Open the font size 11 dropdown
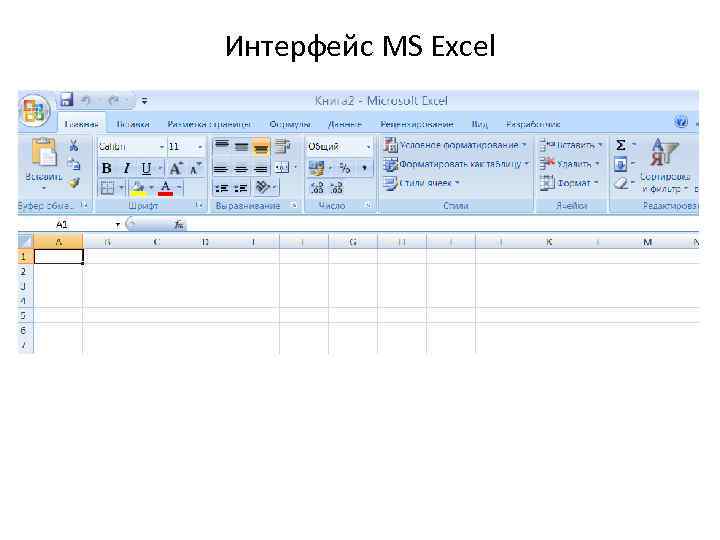Image resolution: width=720 pixels, height=540 pixels. pos(200,147)
